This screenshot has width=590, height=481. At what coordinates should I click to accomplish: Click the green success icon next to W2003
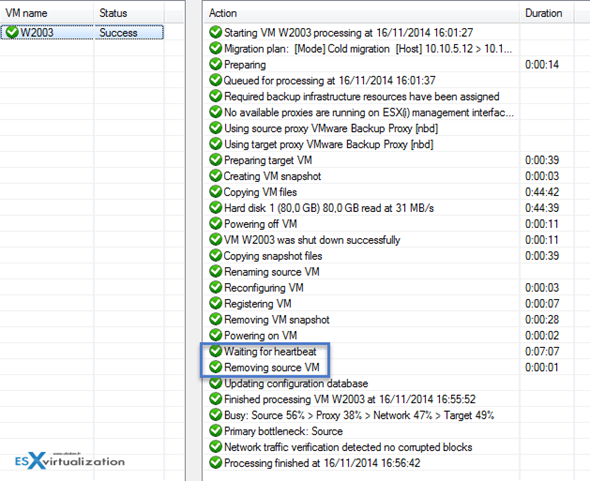[x=12, y=32]
